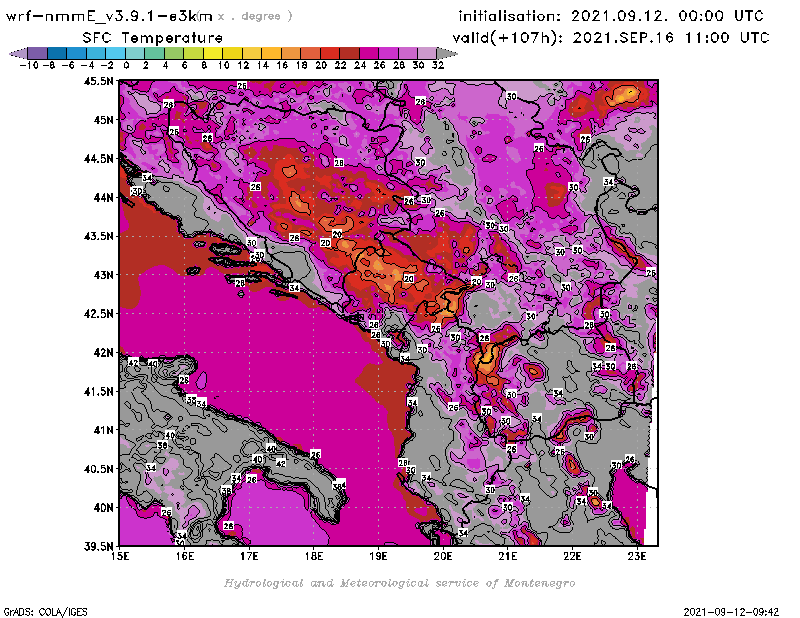Click the yellow swatch between 8 and 10

point(214,53)
